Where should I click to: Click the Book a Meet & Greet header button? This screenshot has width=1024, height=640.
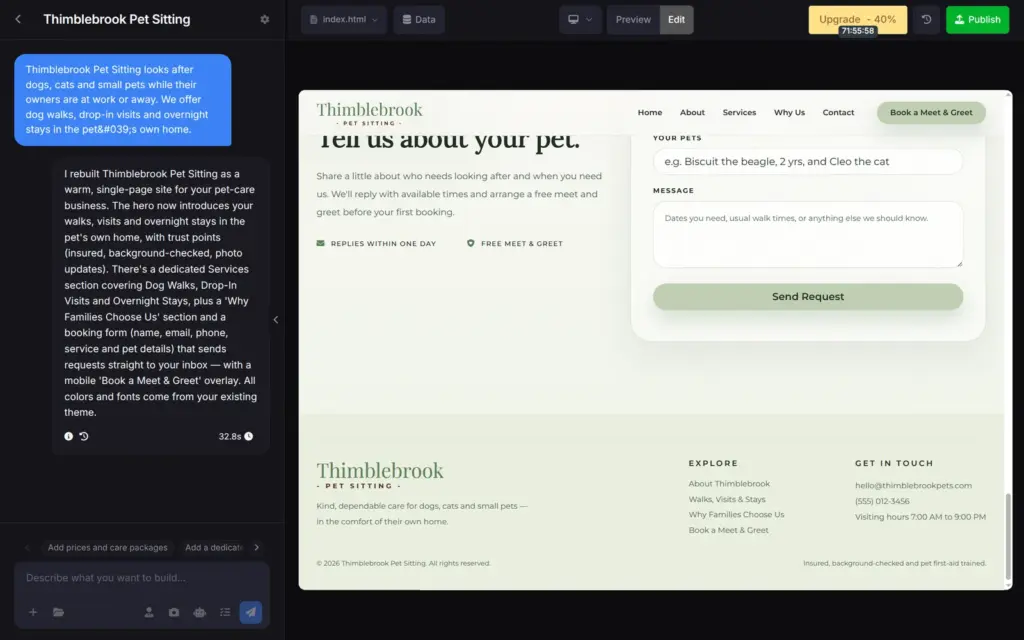(931, 112)
